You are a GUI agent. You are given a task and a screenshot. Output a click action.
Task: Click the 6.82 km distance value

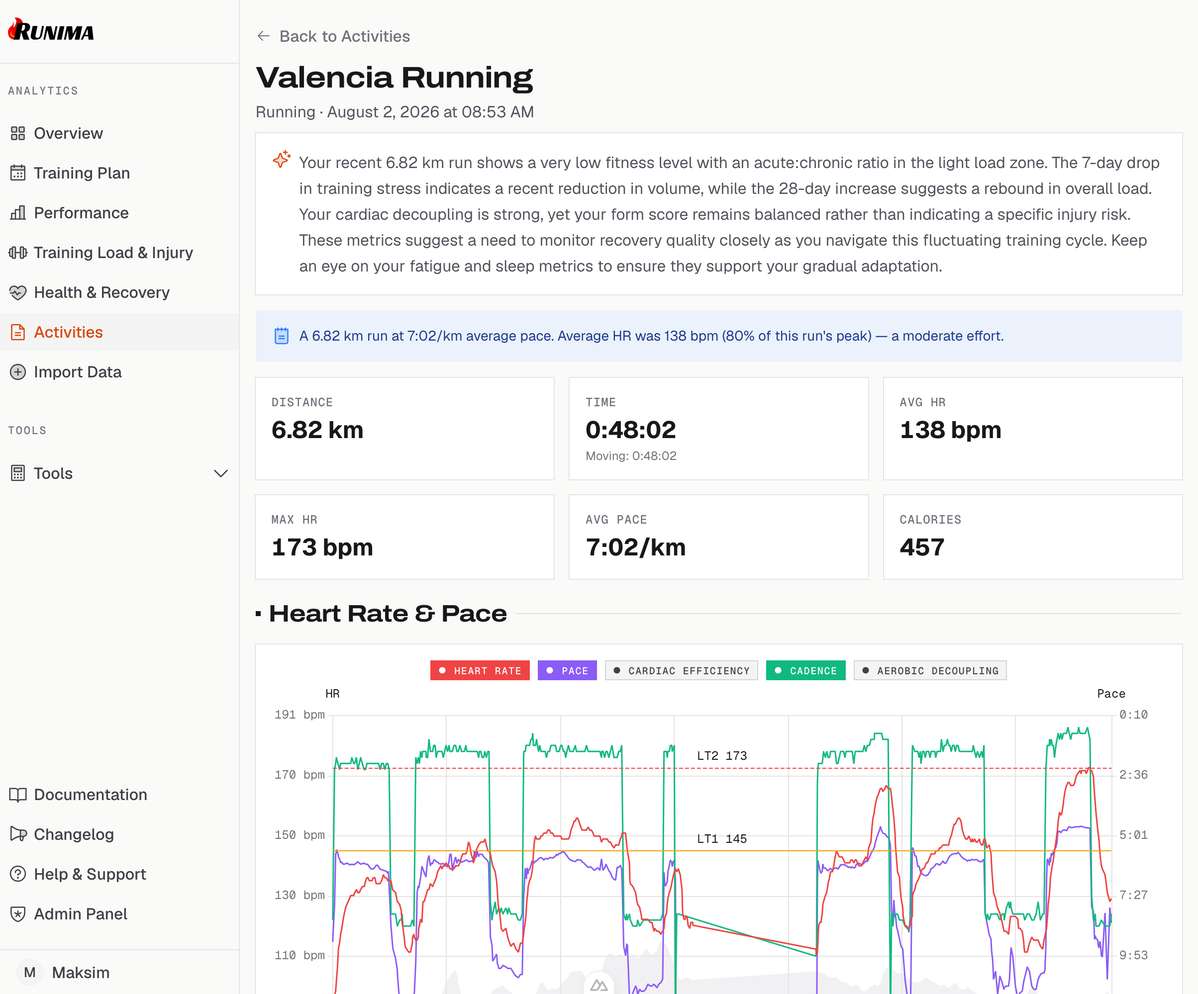[x=317, y=430]
